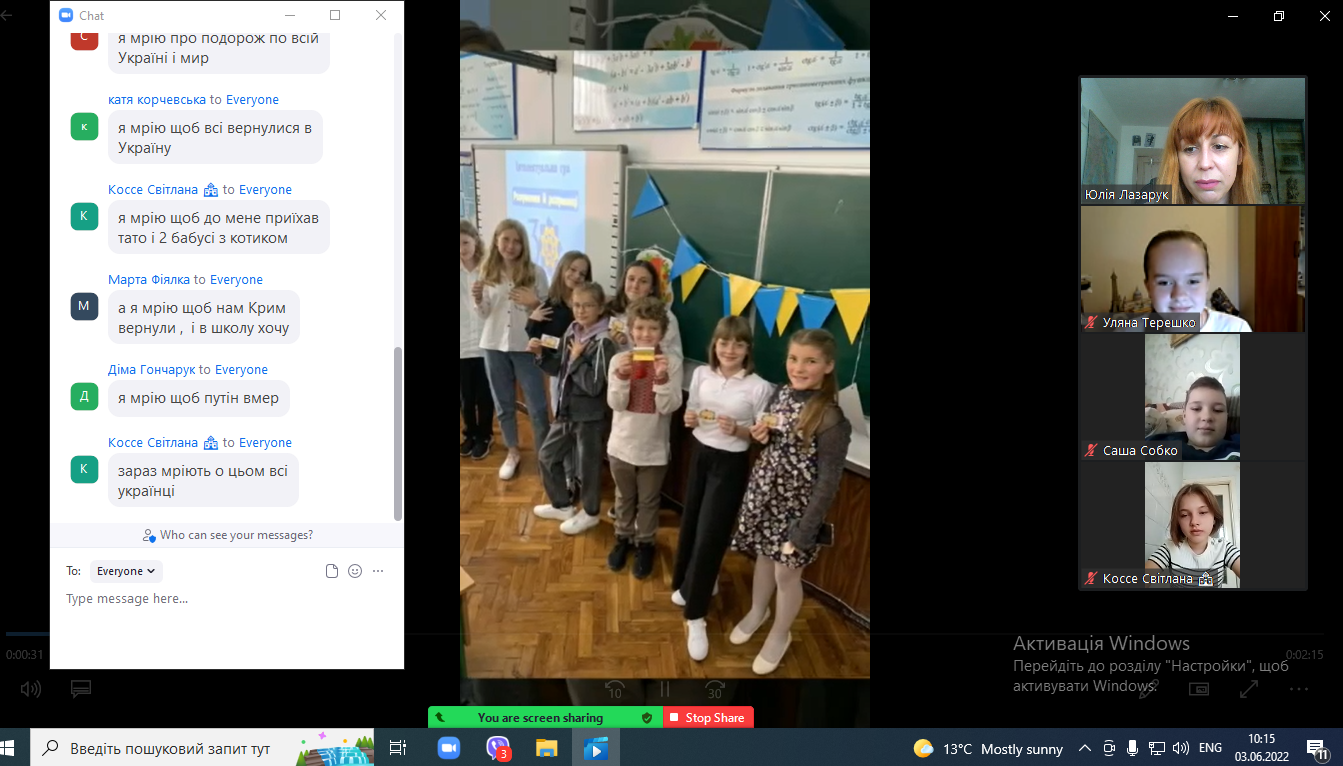The width and height of the screenshot is (1343, 766).
Task: Open the chat more options menu
Action: [x=378, y=571]
